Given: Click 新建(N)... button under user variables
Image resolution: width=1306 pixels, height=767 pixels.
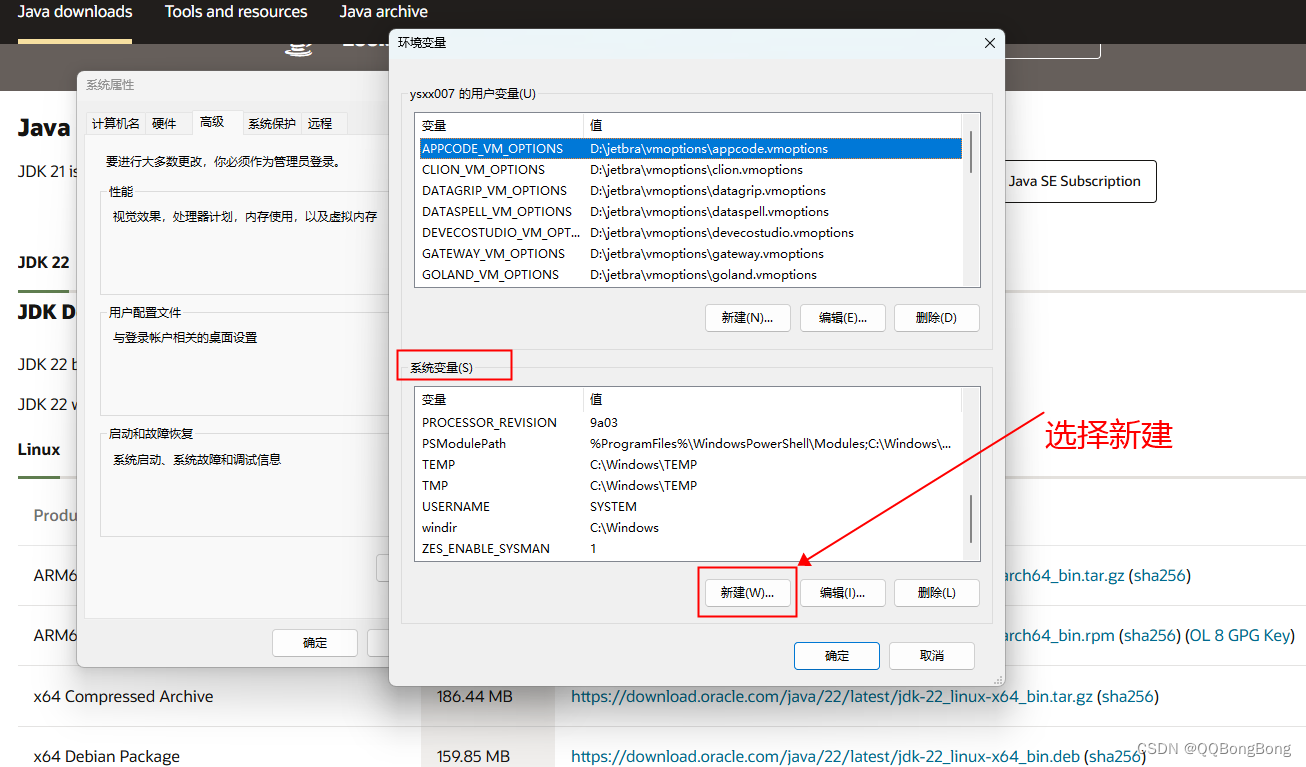Looking at the screenshot, I should tap(747, 318).
